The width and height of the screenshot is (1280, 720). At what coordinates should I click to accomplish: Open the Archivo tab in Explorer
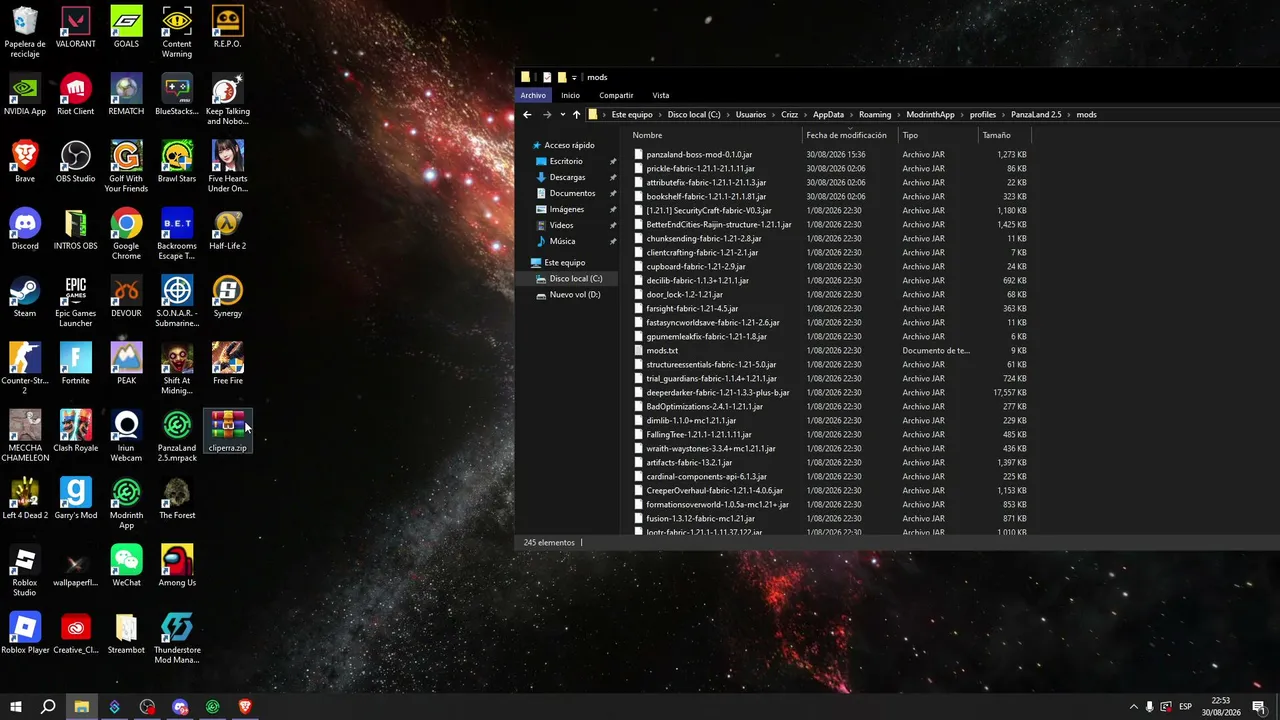(x=533, y=95)
